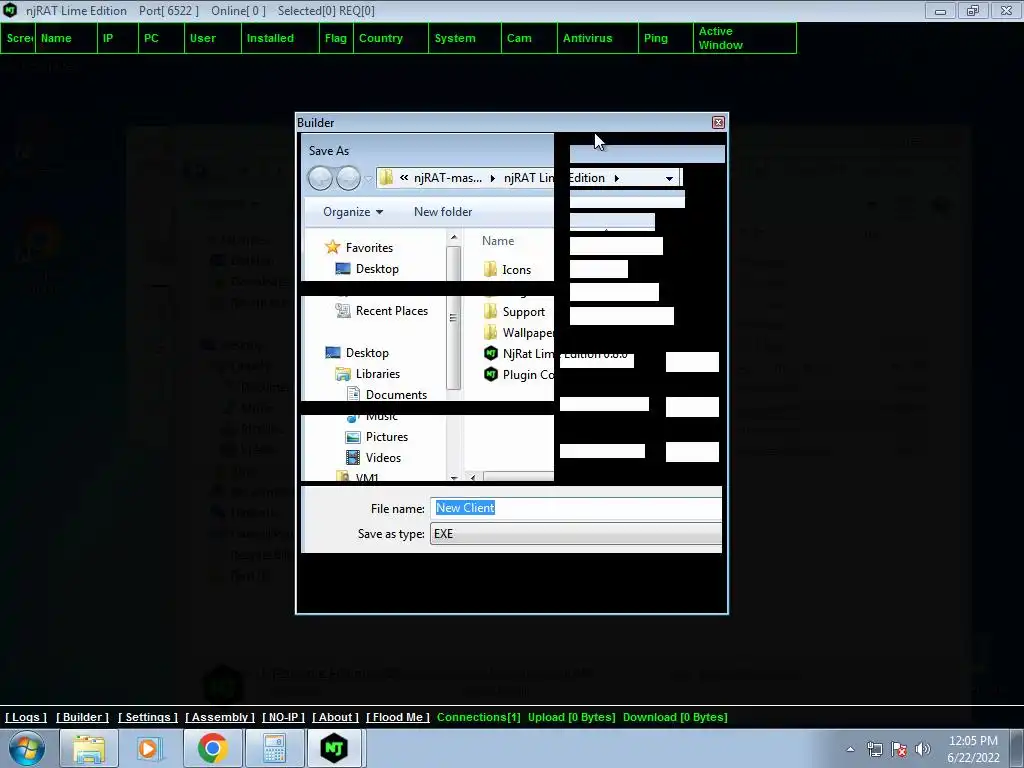Click the Active Window column header
The width and height of the screenshot is (1024, 768).
pyautogui.click(x=744, y=38)
